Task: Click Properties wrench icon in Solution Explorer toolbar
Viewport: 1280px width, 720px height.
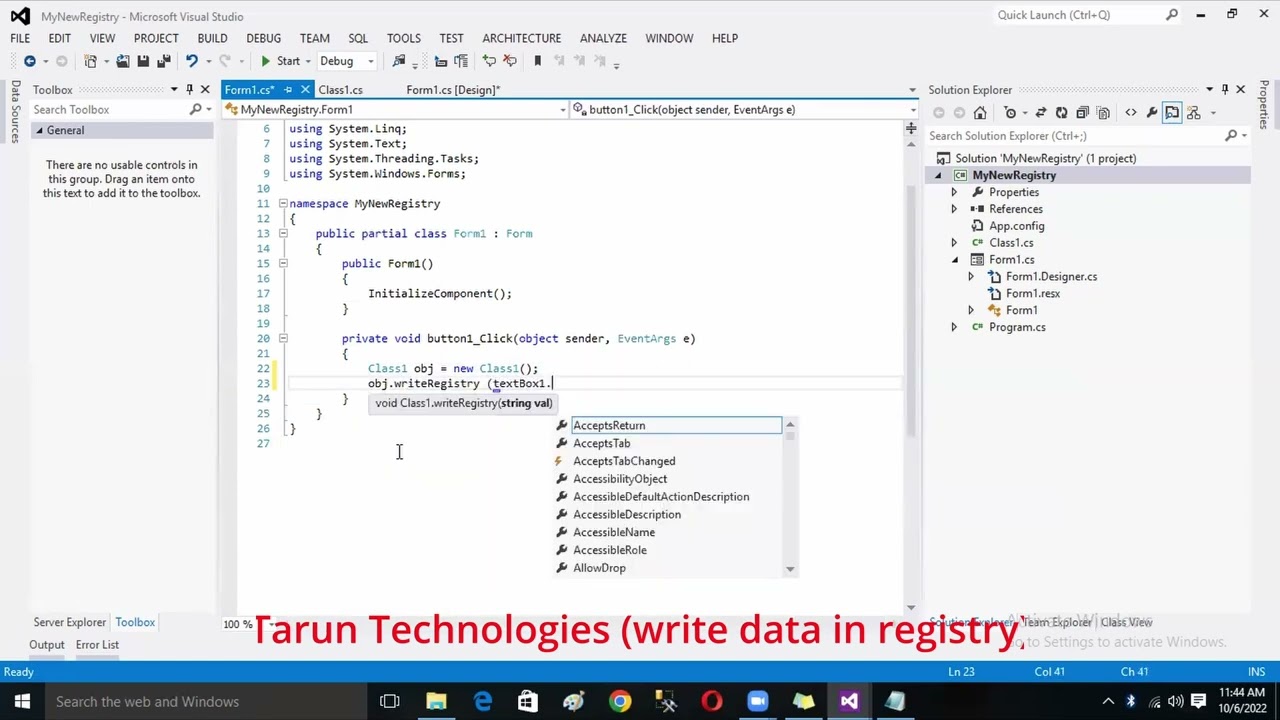Action: [1151, 113]
